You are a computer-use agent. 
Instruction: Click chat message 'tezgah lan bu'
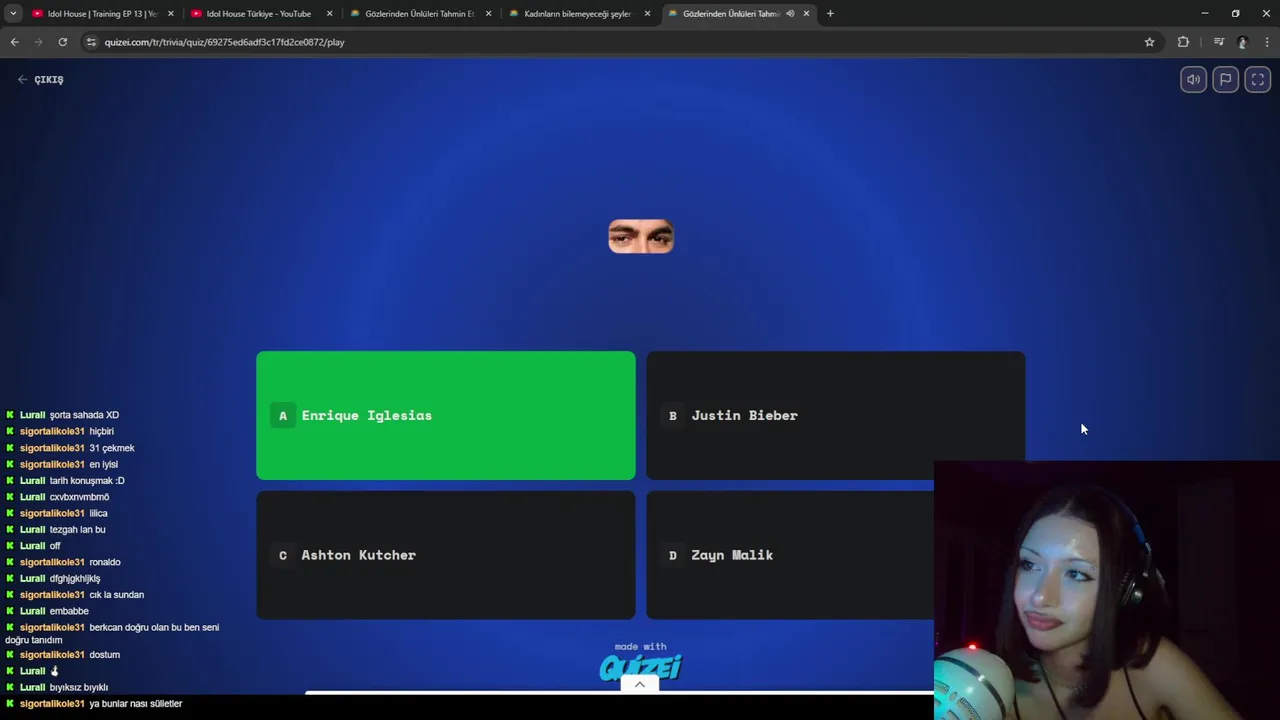[x=77, y=530]
